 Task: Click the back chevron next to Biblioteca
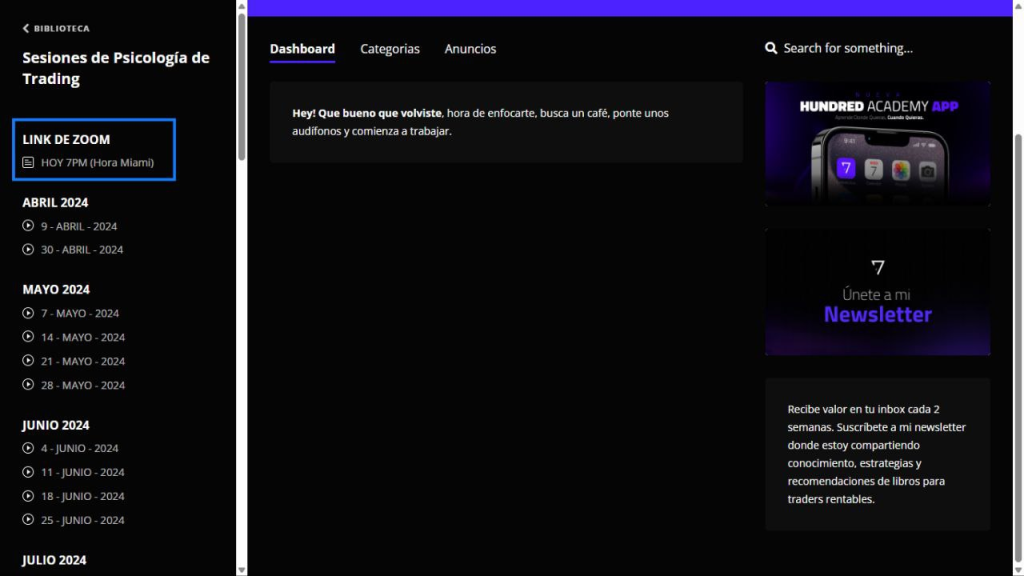pos(26,29)
